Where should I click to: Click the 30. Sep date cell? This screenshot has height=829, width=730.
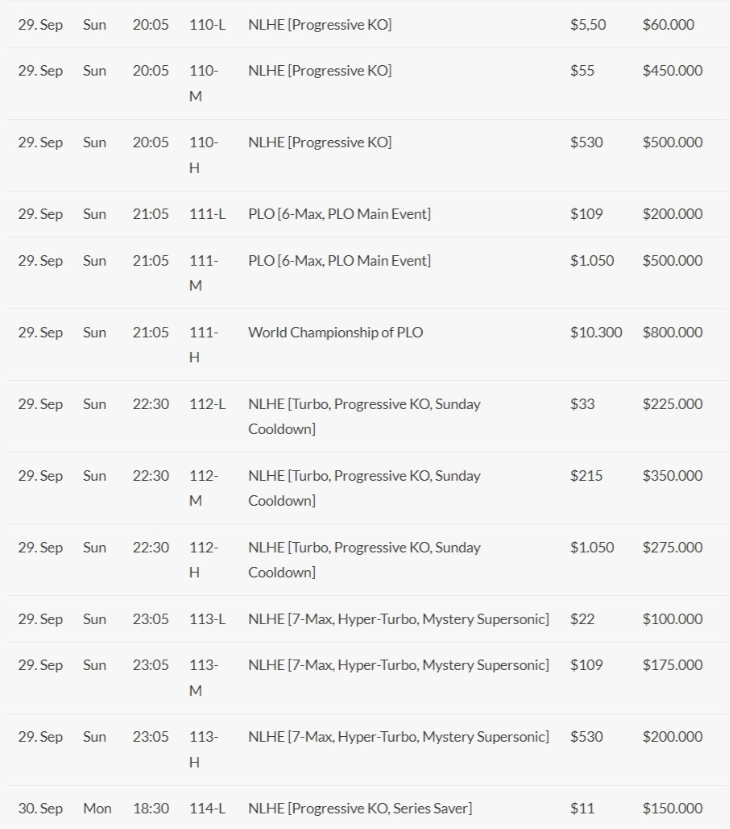point(40,809)
